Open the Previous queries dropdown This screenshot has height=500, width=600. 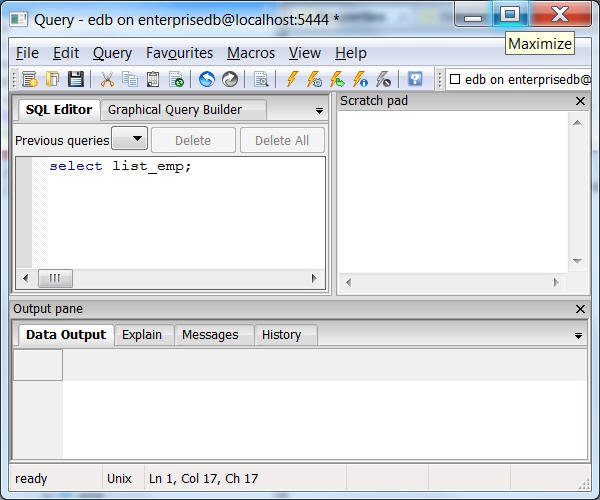coord(130,138)
